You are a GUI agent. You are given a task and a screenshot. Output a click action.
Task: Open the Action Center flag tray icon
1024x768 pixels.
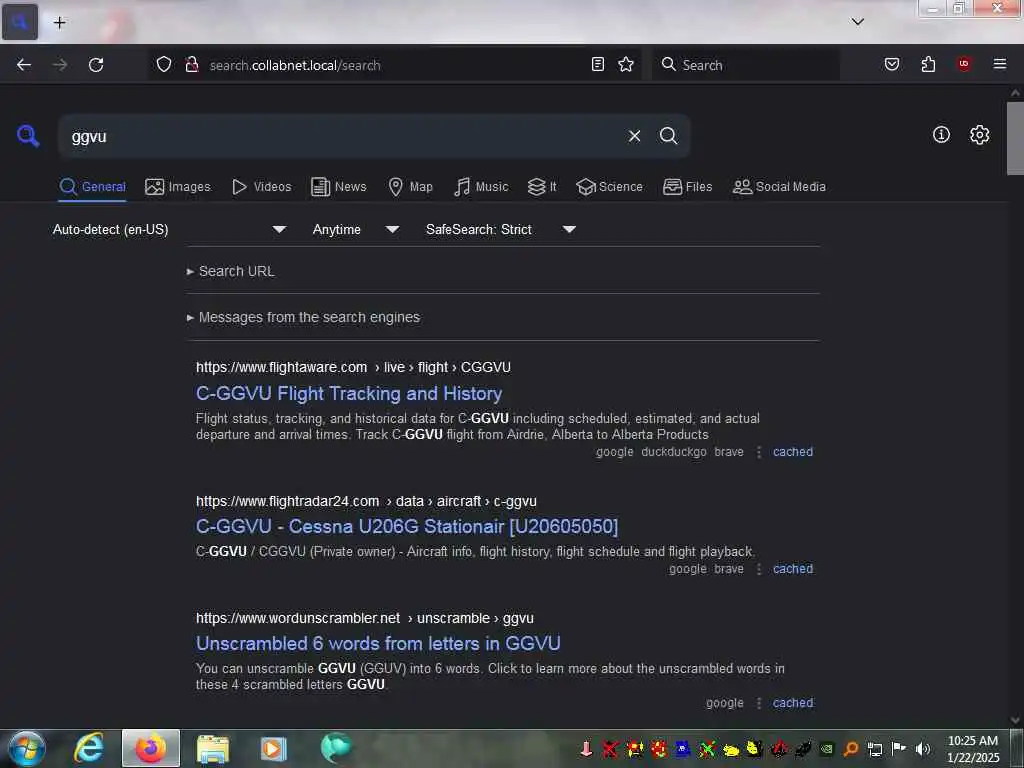(x=899, y=748)
